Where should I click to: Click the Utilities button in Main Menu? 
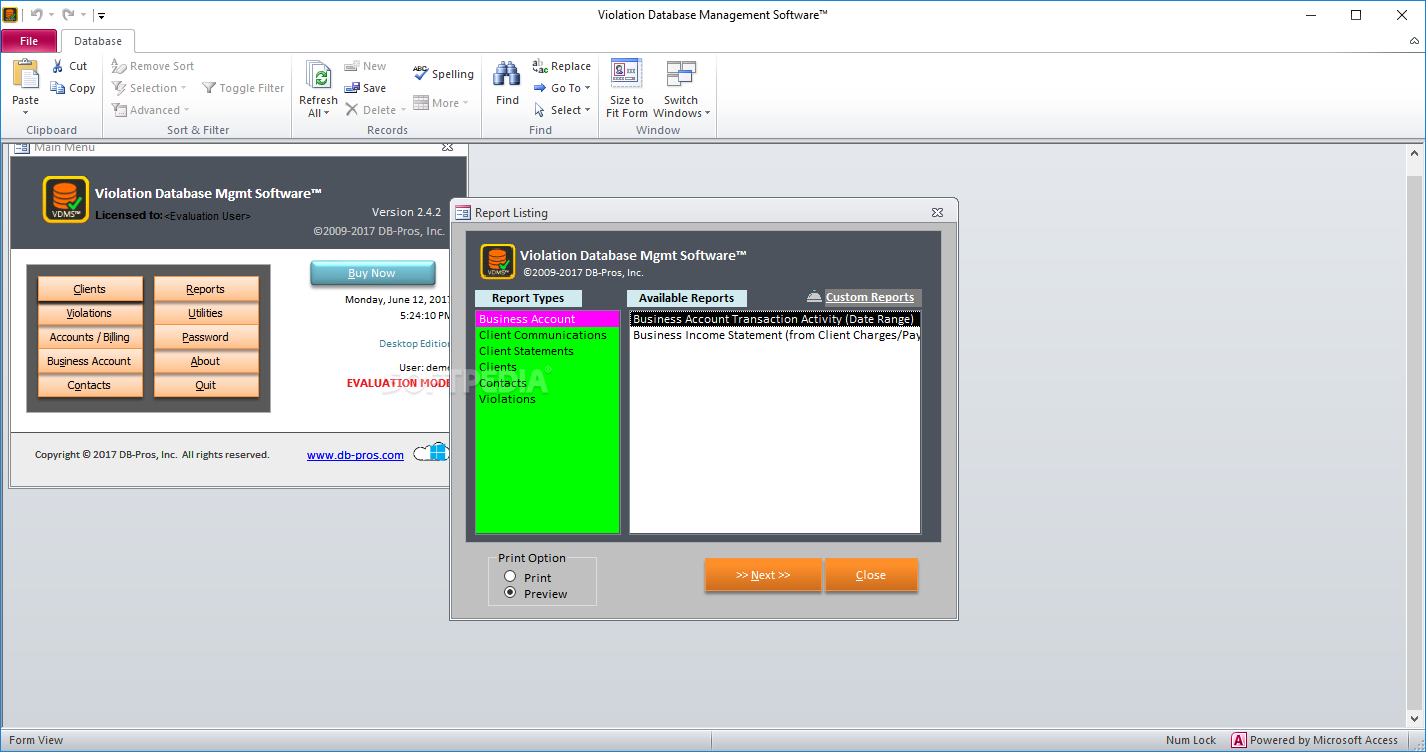pos(206,313)
